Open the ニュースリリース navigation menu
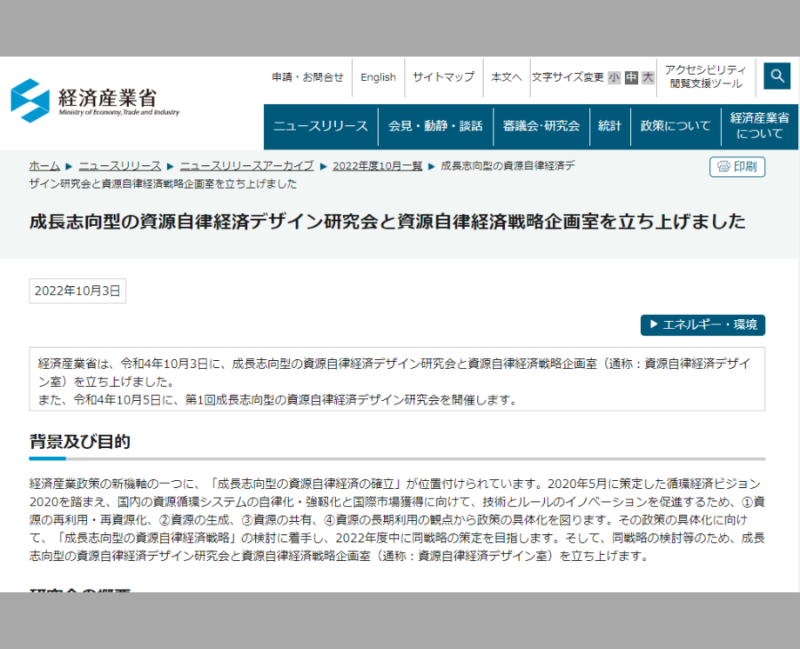 pos(320,126)
